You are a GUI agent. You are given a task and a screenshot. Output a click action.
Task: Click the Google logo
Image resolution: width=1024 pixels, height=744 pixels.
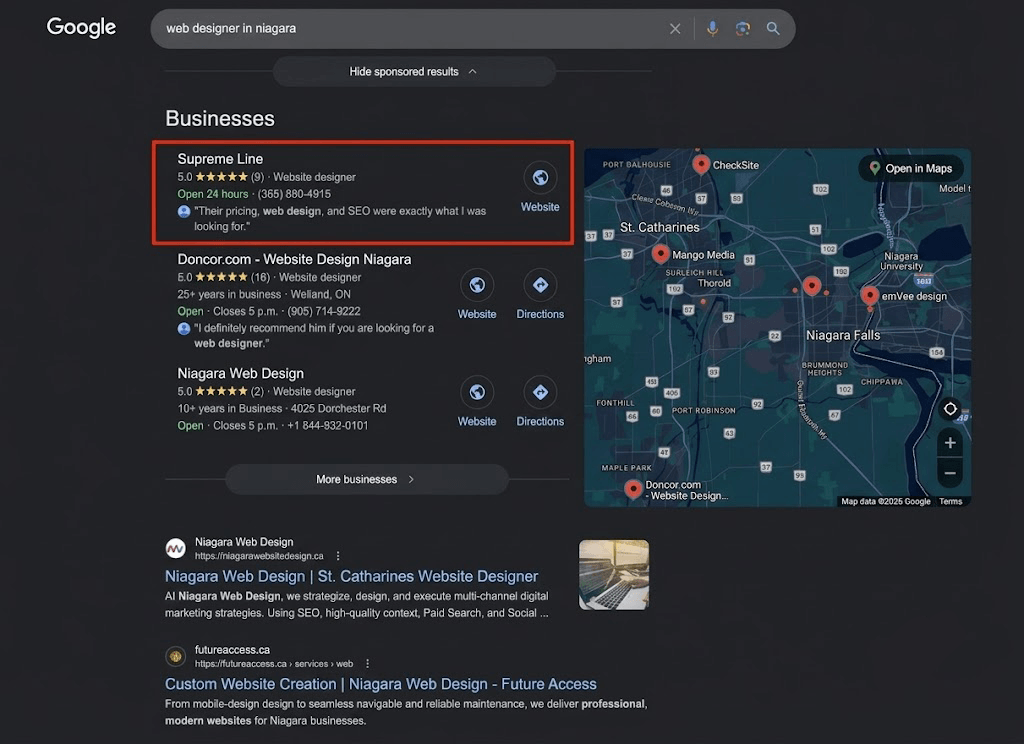pos(81,27)
